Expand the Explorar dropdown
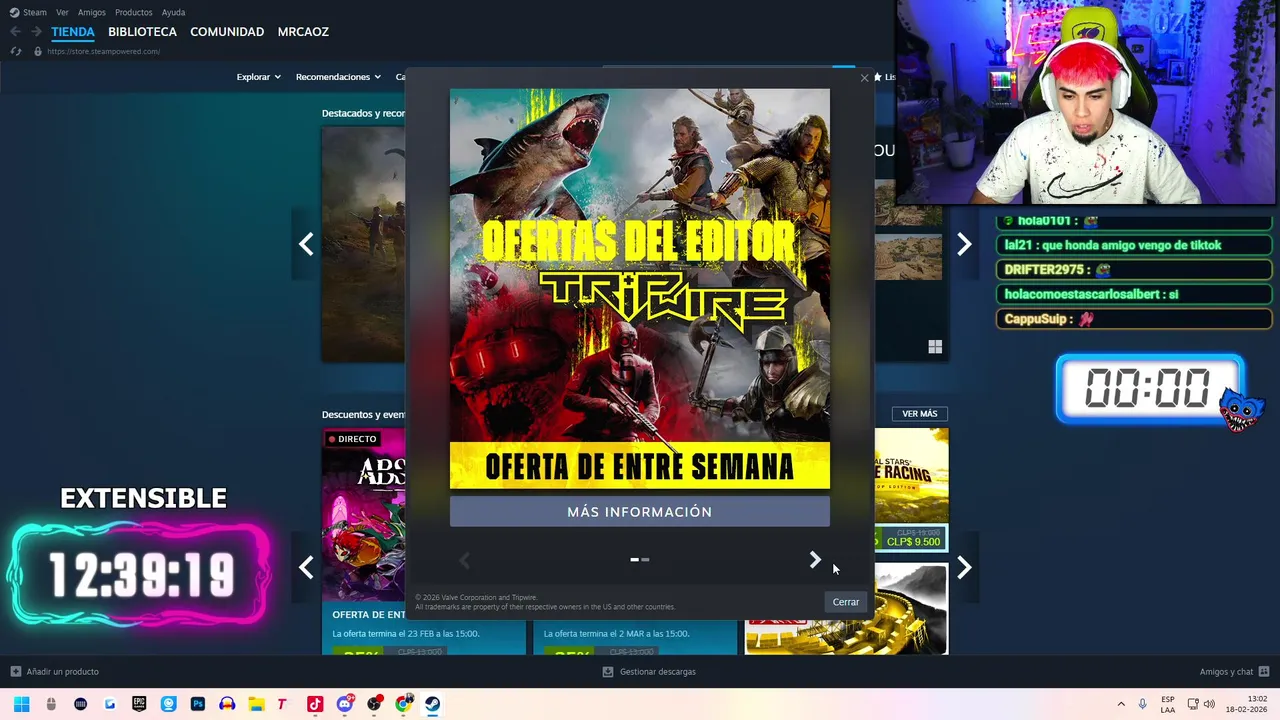1280x720 pixels. (259, 77)
